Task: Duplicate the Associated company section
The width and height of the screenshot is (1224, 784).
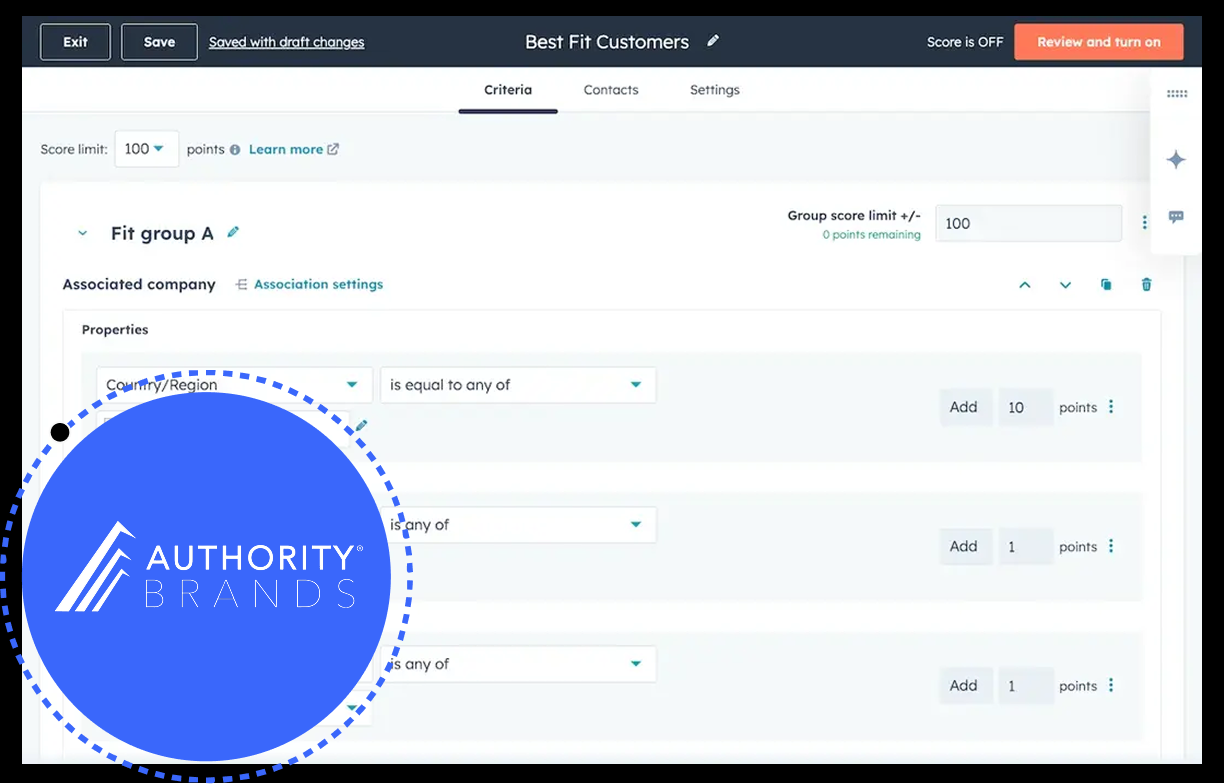Action: click(1106, 285)
